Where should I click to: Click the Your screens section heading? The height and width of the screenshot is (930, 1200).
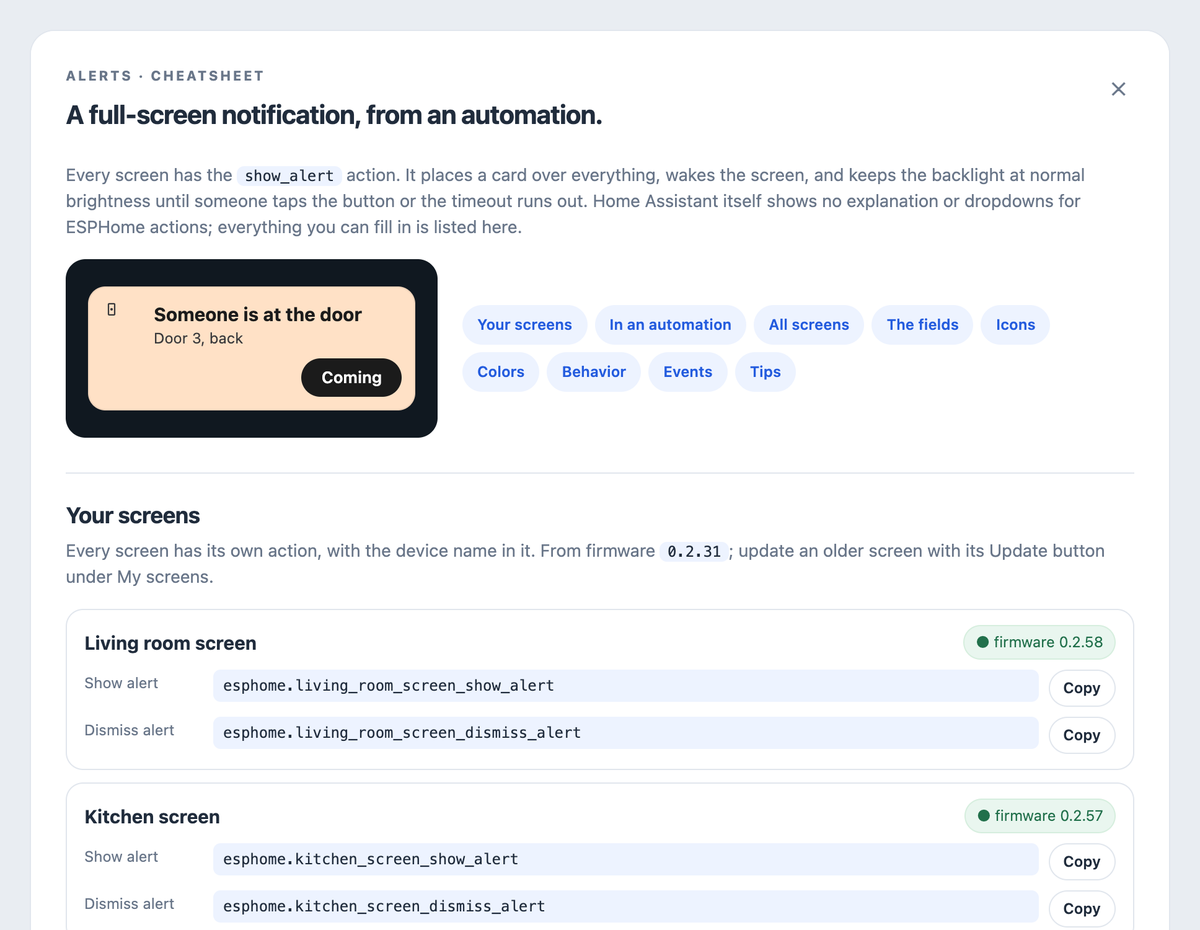click(x=133, y=516)
